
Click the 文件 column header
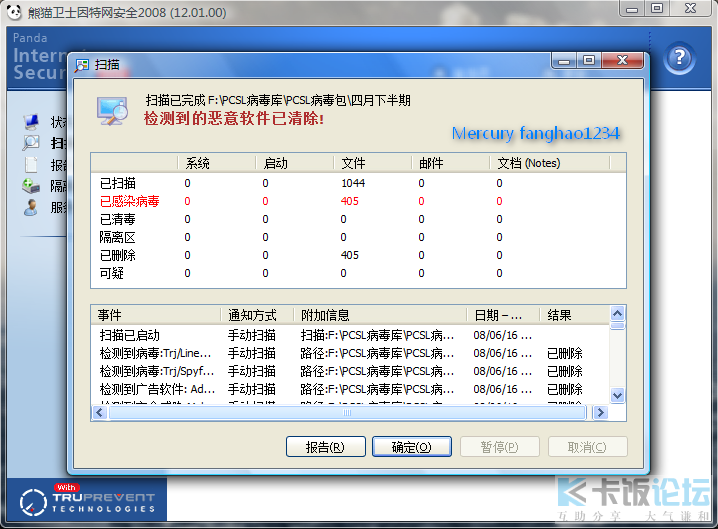point(372,163)
